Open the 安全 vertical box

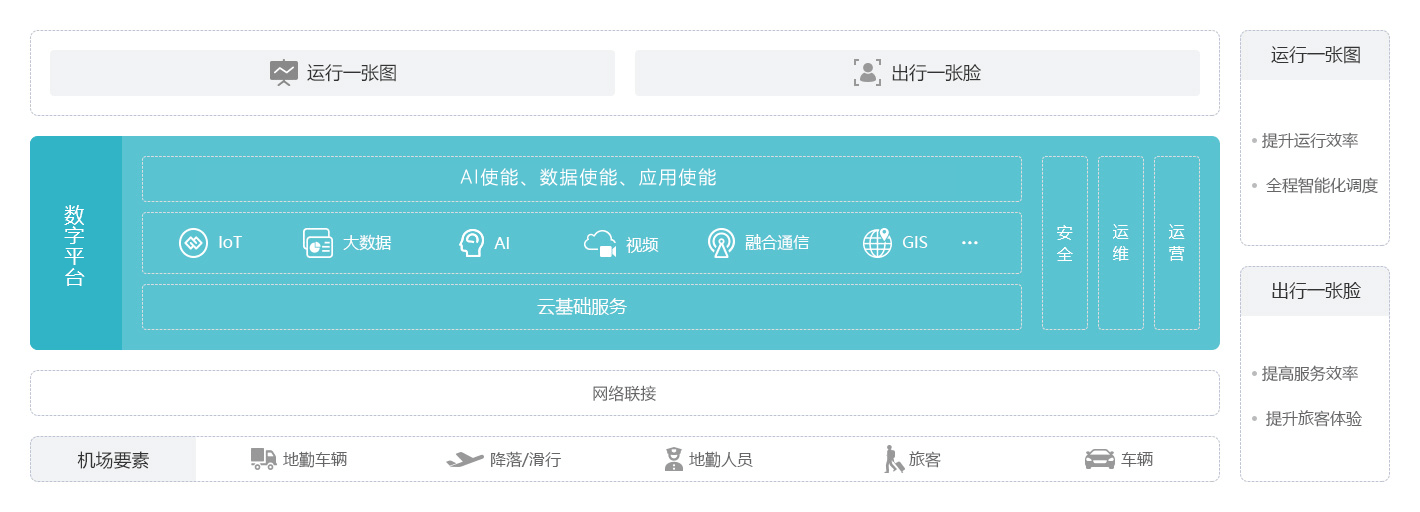pos(1064,243)
